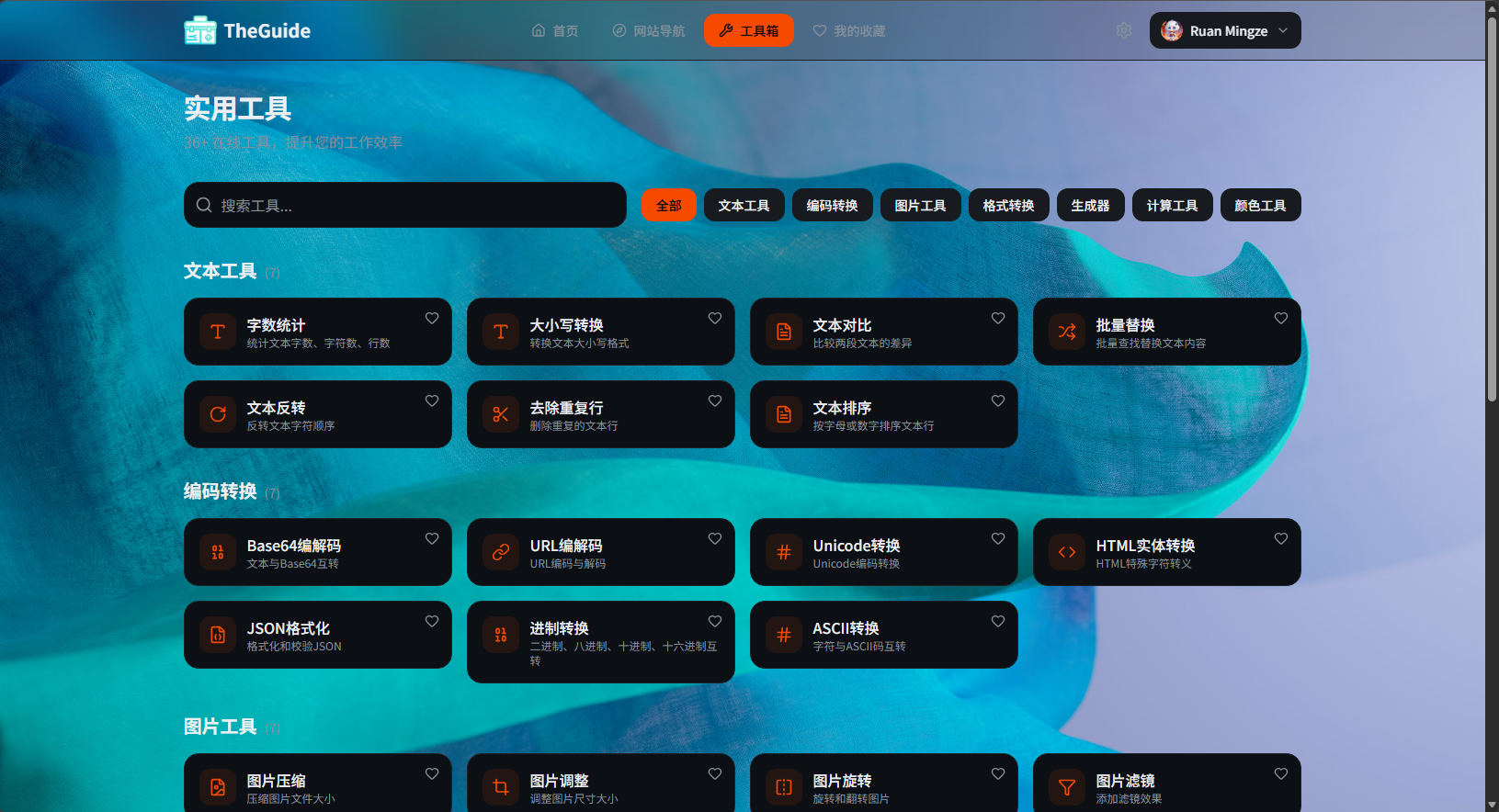The width and height of the screenshot is (1499, 812).
Task: Click the TheGuide logo icon
Action: 200,30
